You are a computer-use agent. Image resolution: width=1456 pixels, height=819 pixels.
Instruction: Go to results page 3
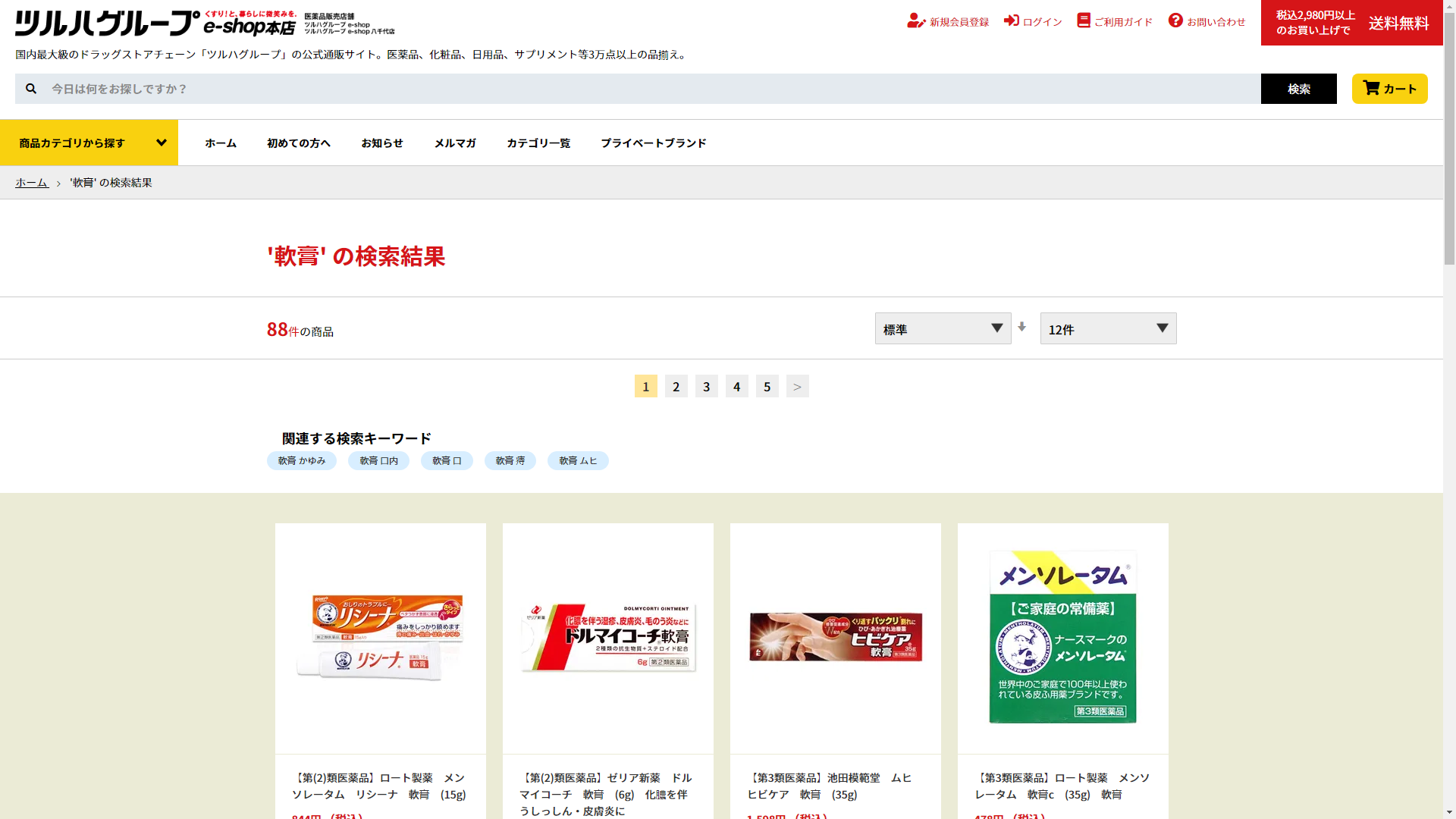point(706,387)
